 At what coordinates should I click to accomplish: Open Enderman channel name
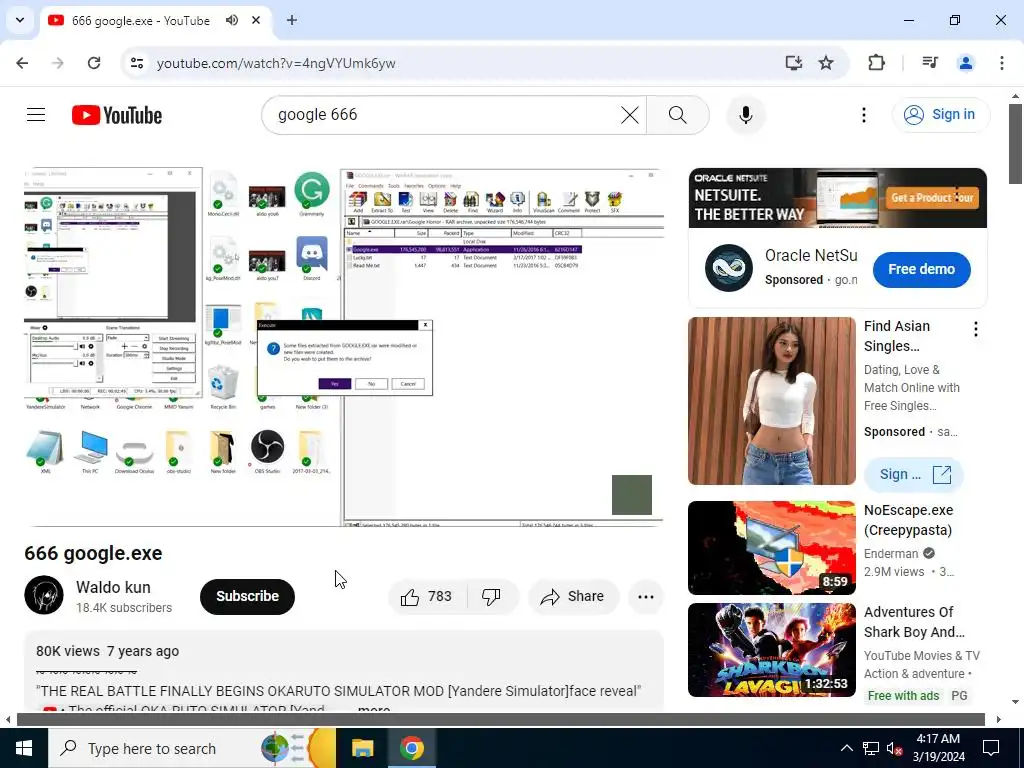[x=891, y=553]
